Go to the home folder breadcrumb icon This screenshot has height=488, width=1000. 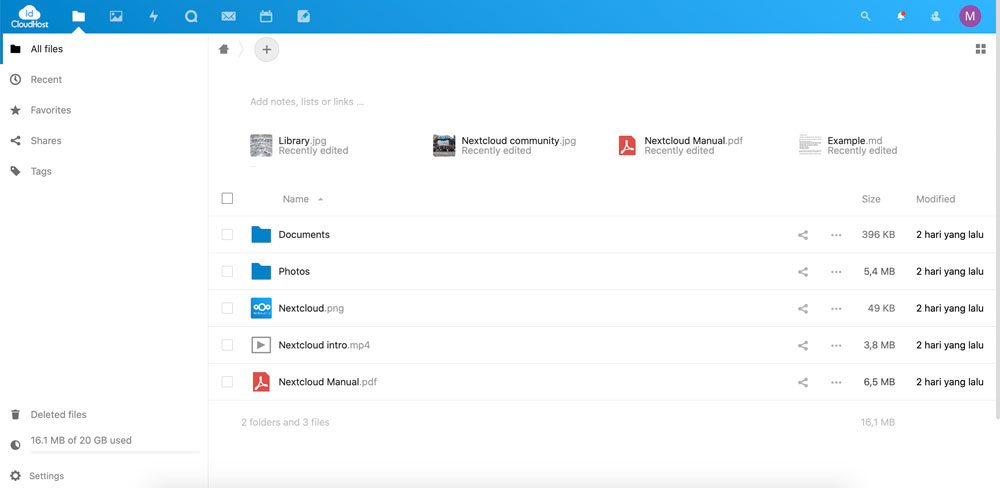coord(224,49)
